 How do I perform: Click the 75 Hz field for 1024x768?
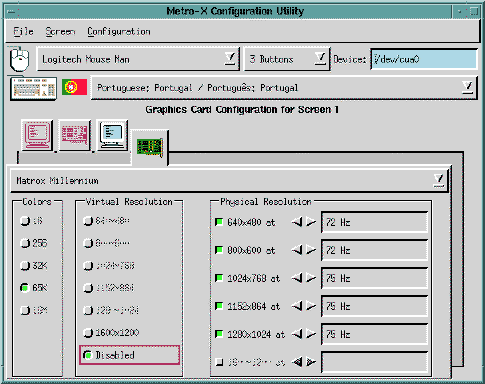click(374, 278)
